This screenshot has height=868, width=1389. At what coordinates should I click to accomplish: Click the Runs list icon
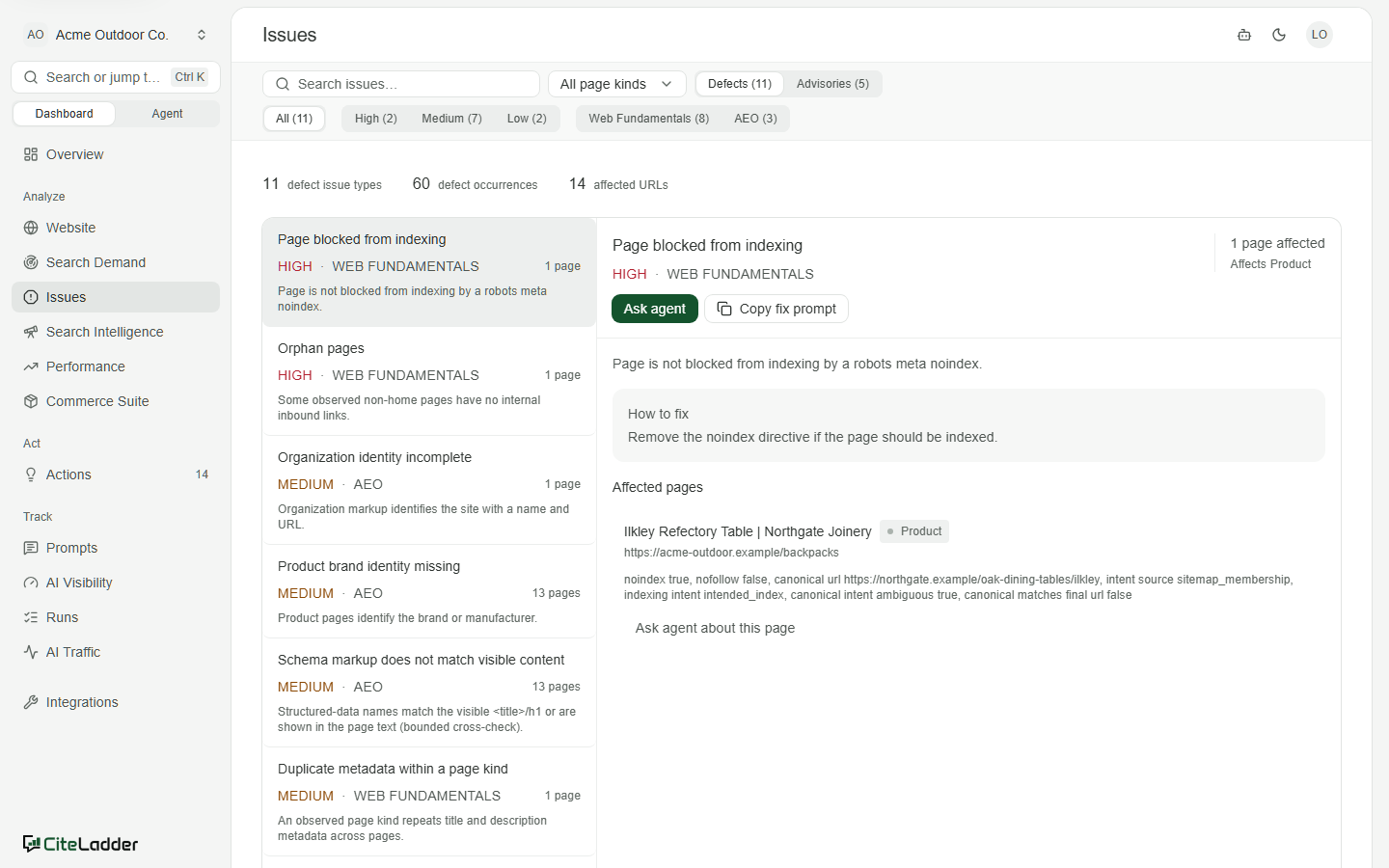[31, 617]
